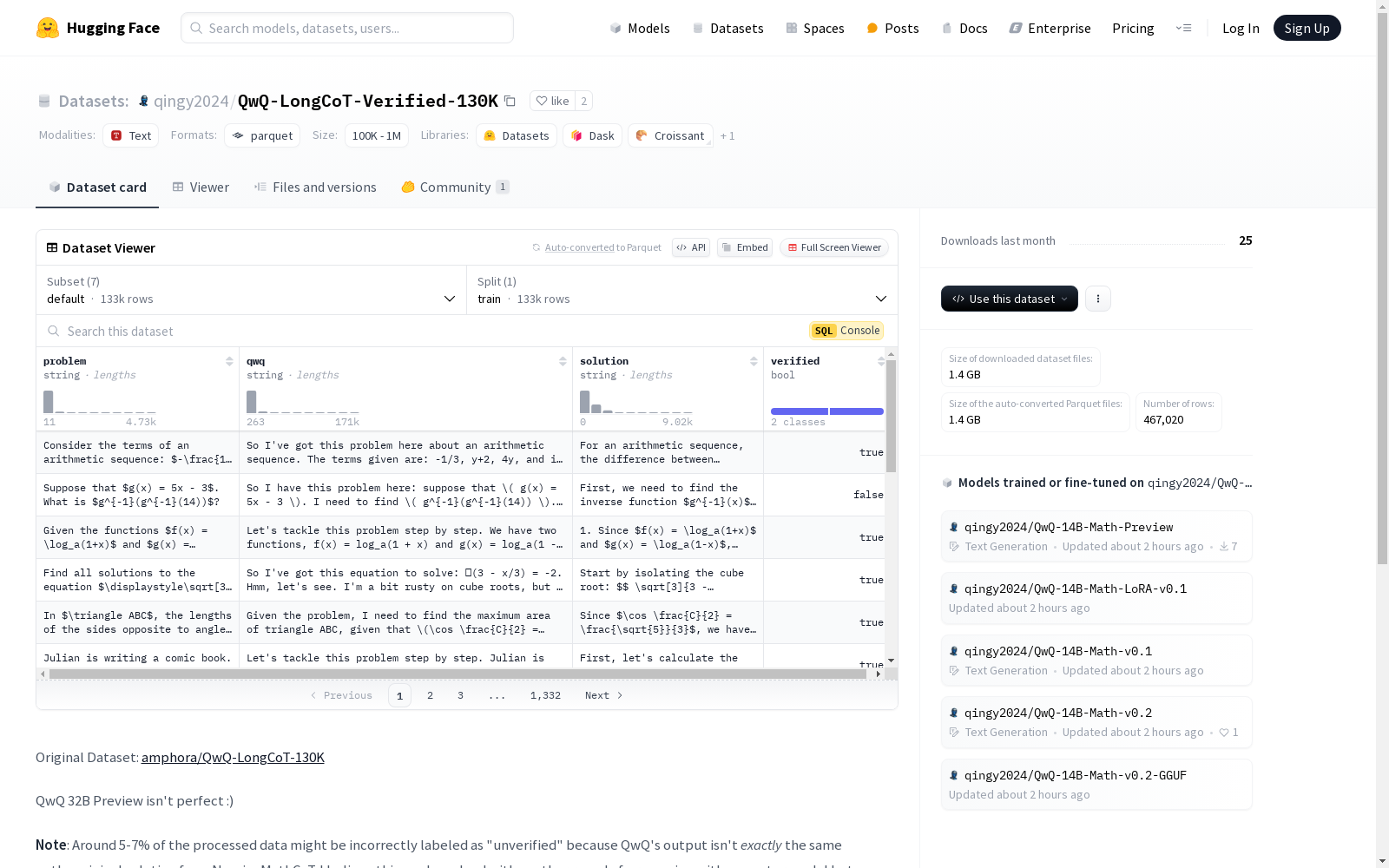Open the amphora/QwQ-LongCoT-130K link
This screenshot has height=868, width=1389.
[x=233, y=757]
